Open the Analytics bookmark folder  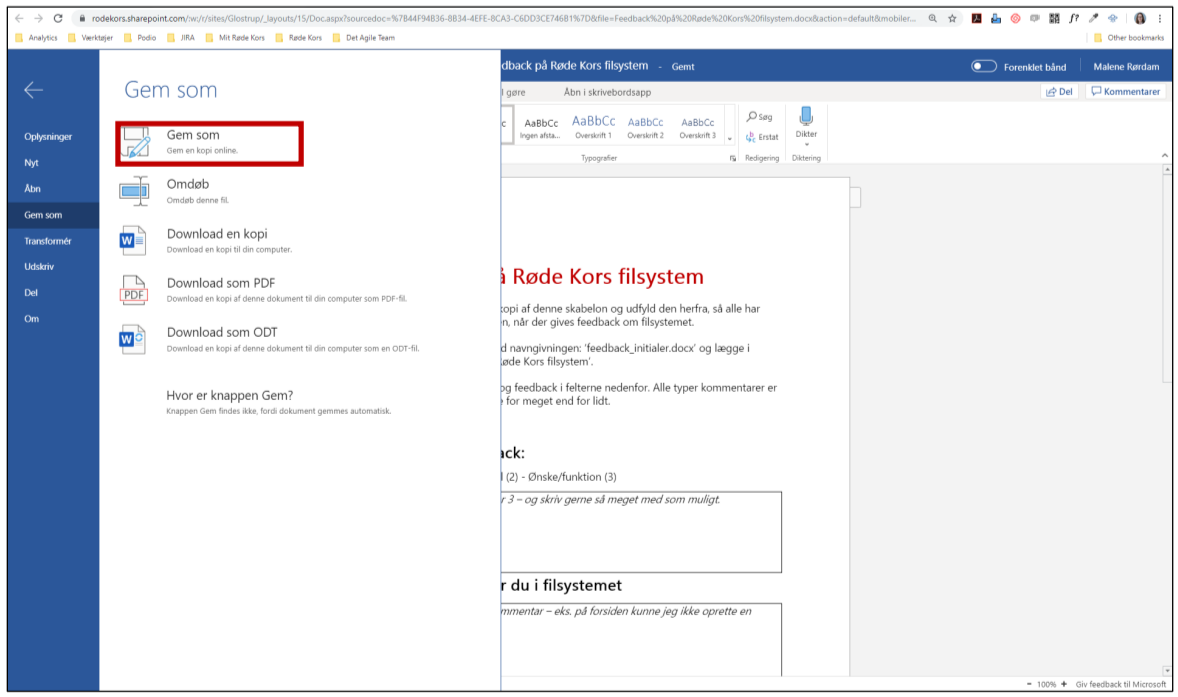click(x=36, y=38)
